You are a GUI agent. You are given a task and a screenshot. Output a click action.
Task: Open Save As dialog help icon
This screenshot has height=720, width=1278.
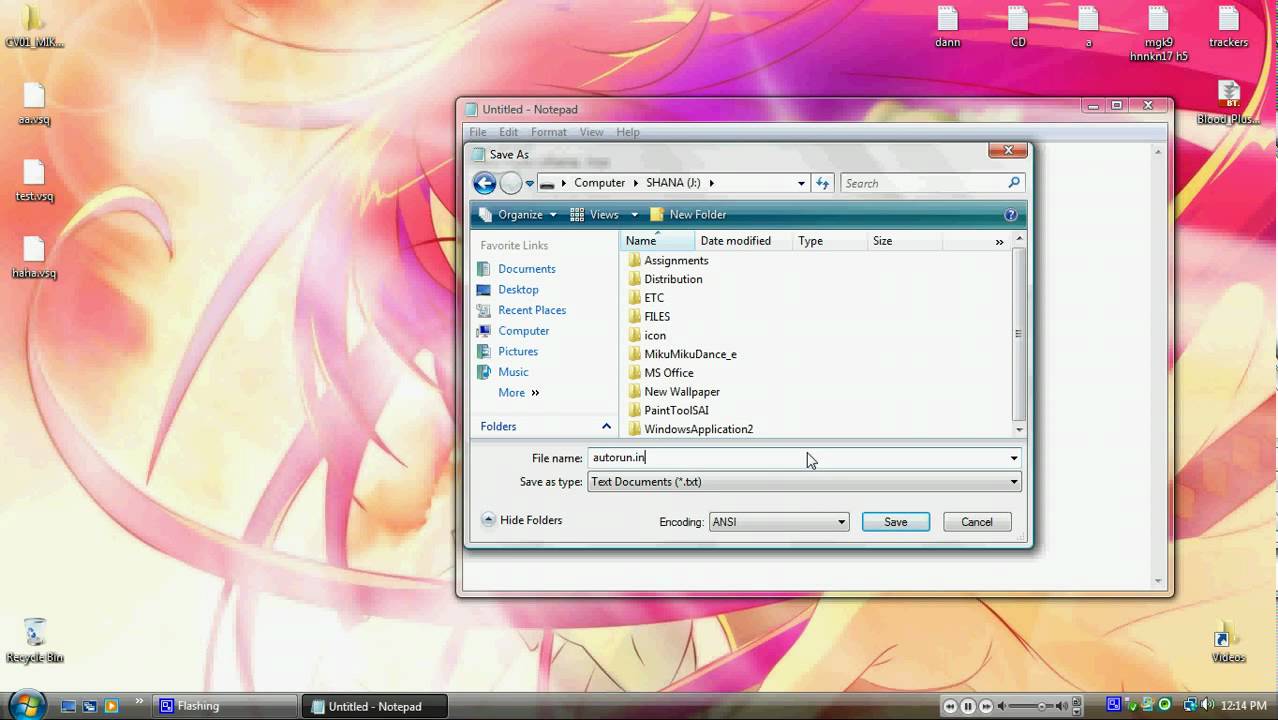coord(1010,215)
